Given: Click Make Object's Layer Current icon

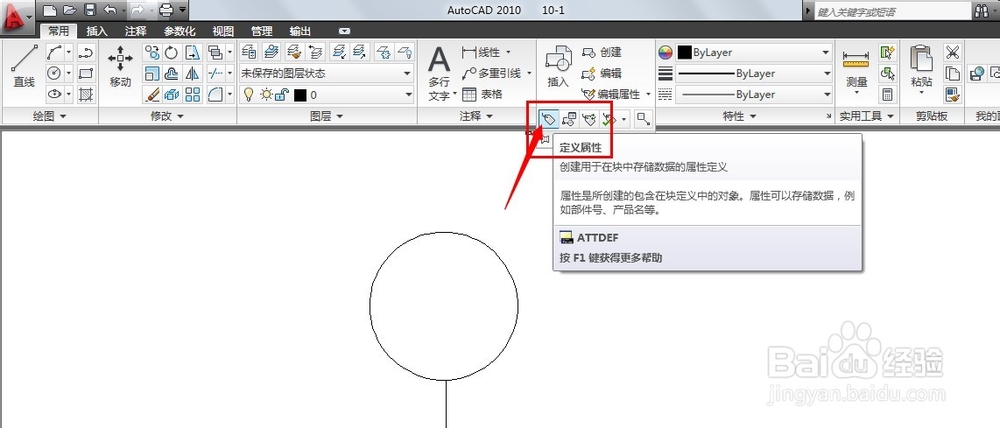Looking at the screenshot, I should click(x=272, y=52).
